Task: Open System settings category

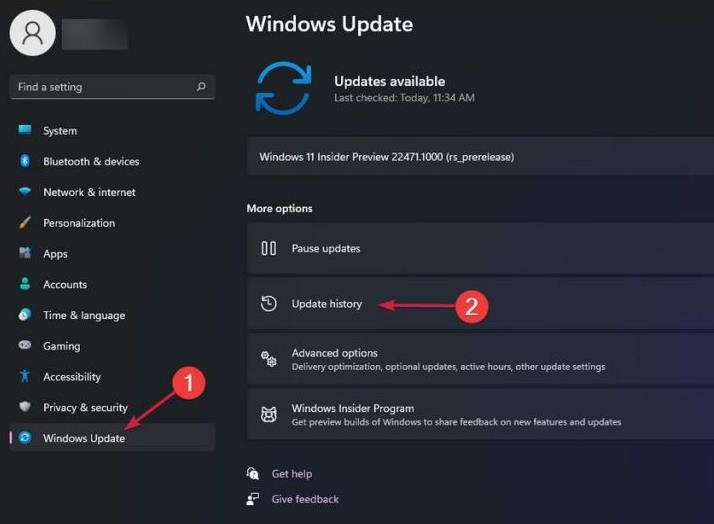Action: (112, 131)
